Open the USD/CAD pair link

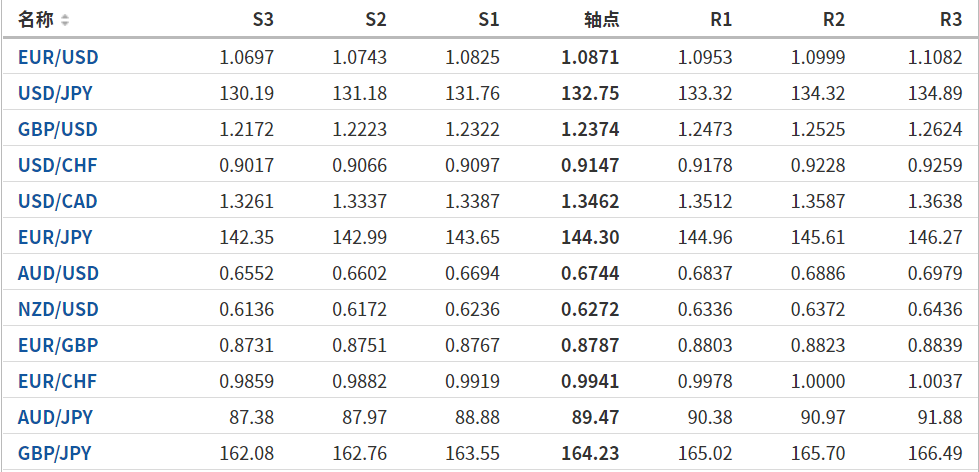[x=58, y=201]
